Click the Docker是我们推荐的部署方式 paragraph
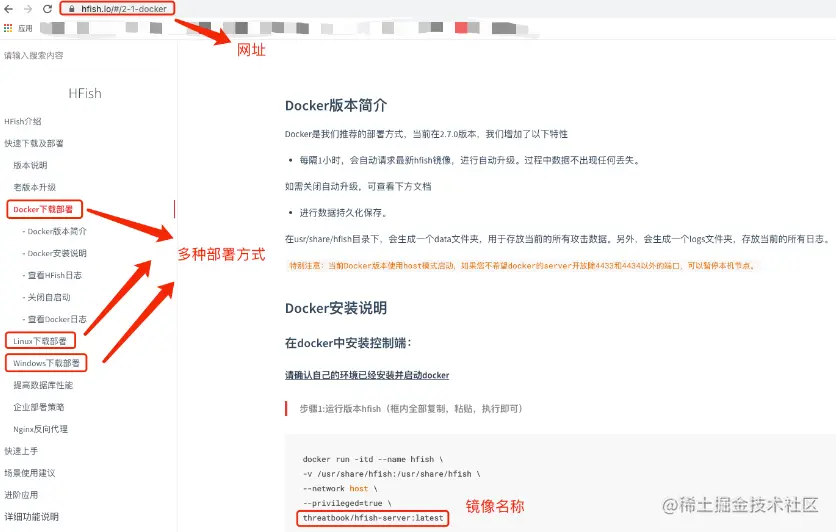This screenshot has height=532, width=836. click(426, 134)
